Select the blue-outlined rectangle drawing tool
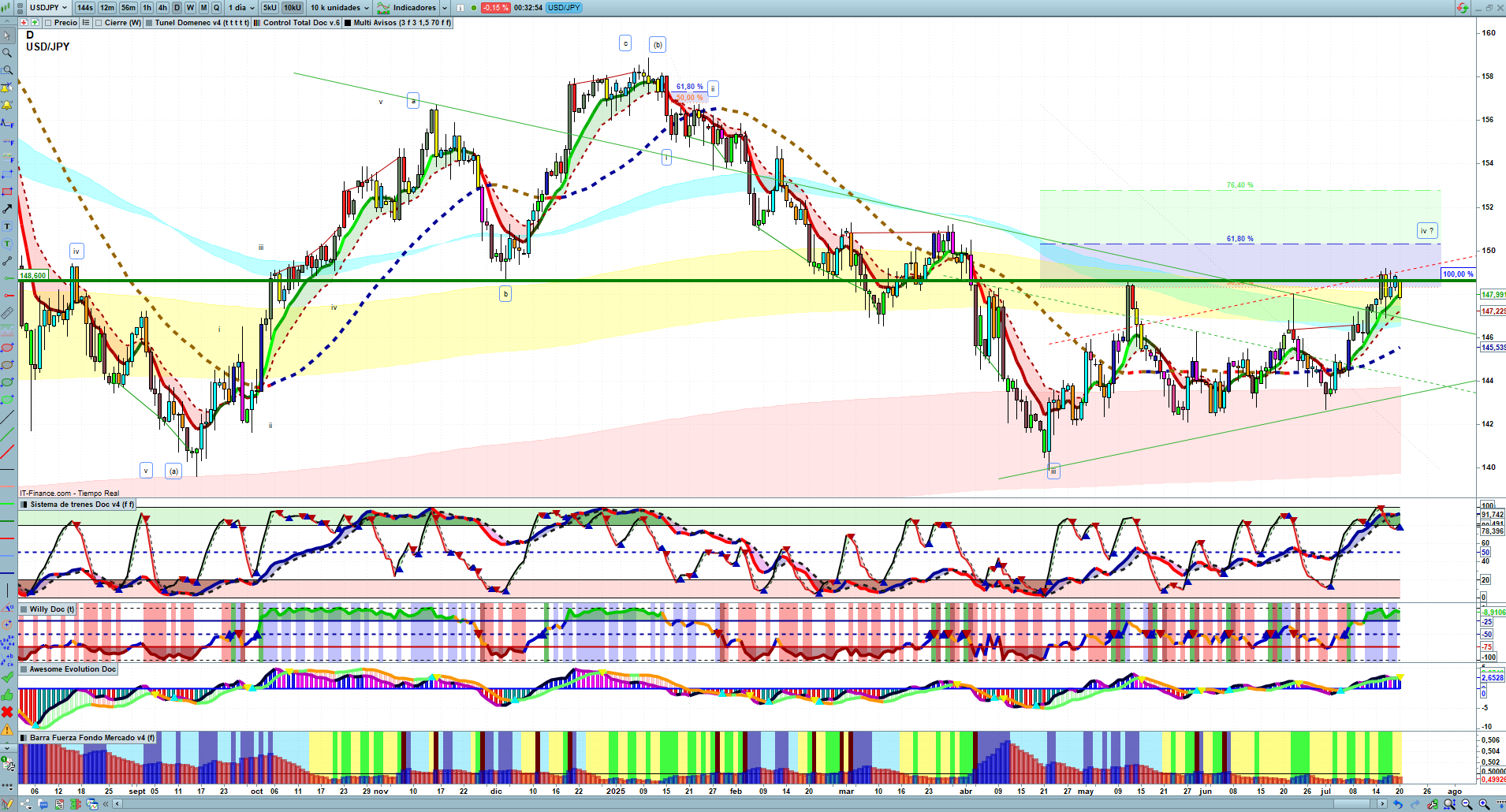This screenshot has height=812, width=1506. (7, 175)
